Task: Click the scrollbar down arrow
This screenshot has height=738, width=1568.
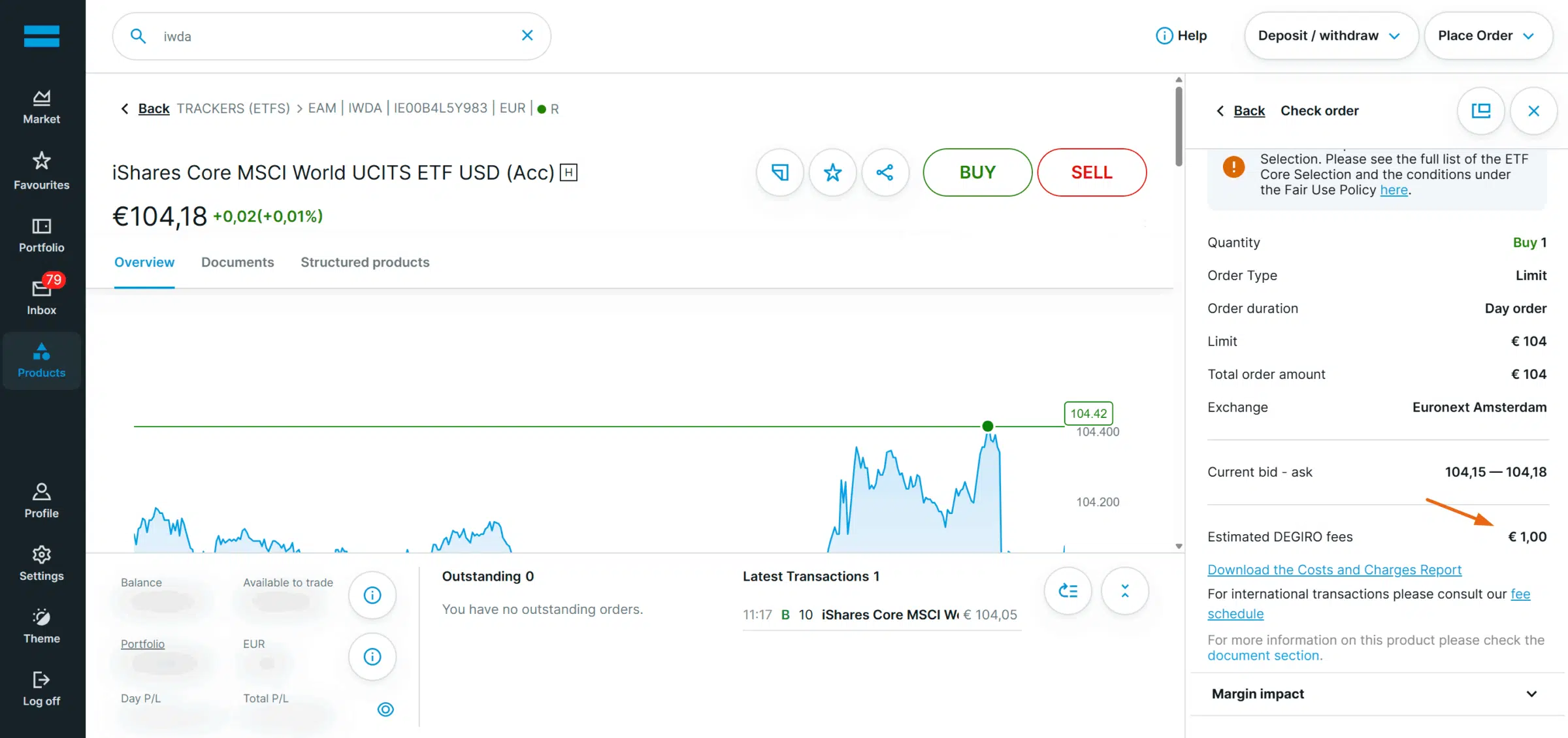Action: (x=1179, y=546)
